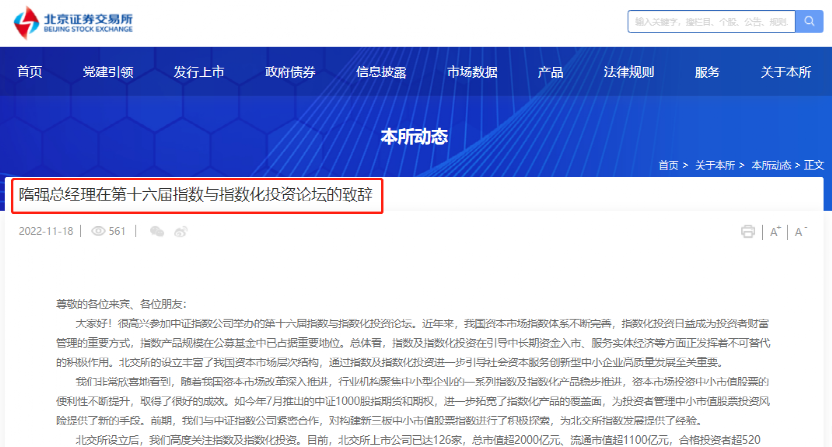
Task: Click the eye view count icon
Action: click(98, 231)
